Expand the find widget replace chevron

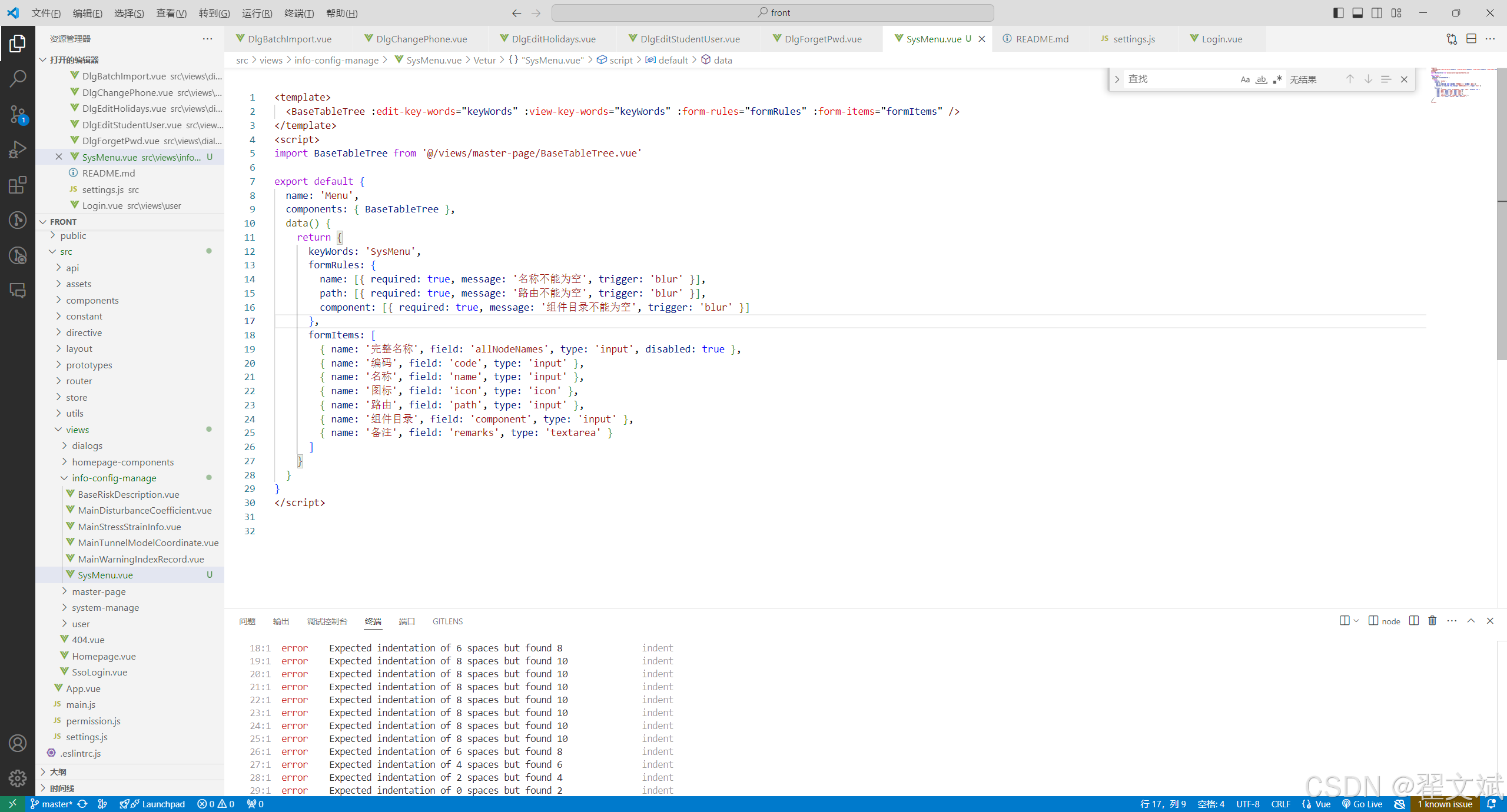click(x=1117, y=79)
